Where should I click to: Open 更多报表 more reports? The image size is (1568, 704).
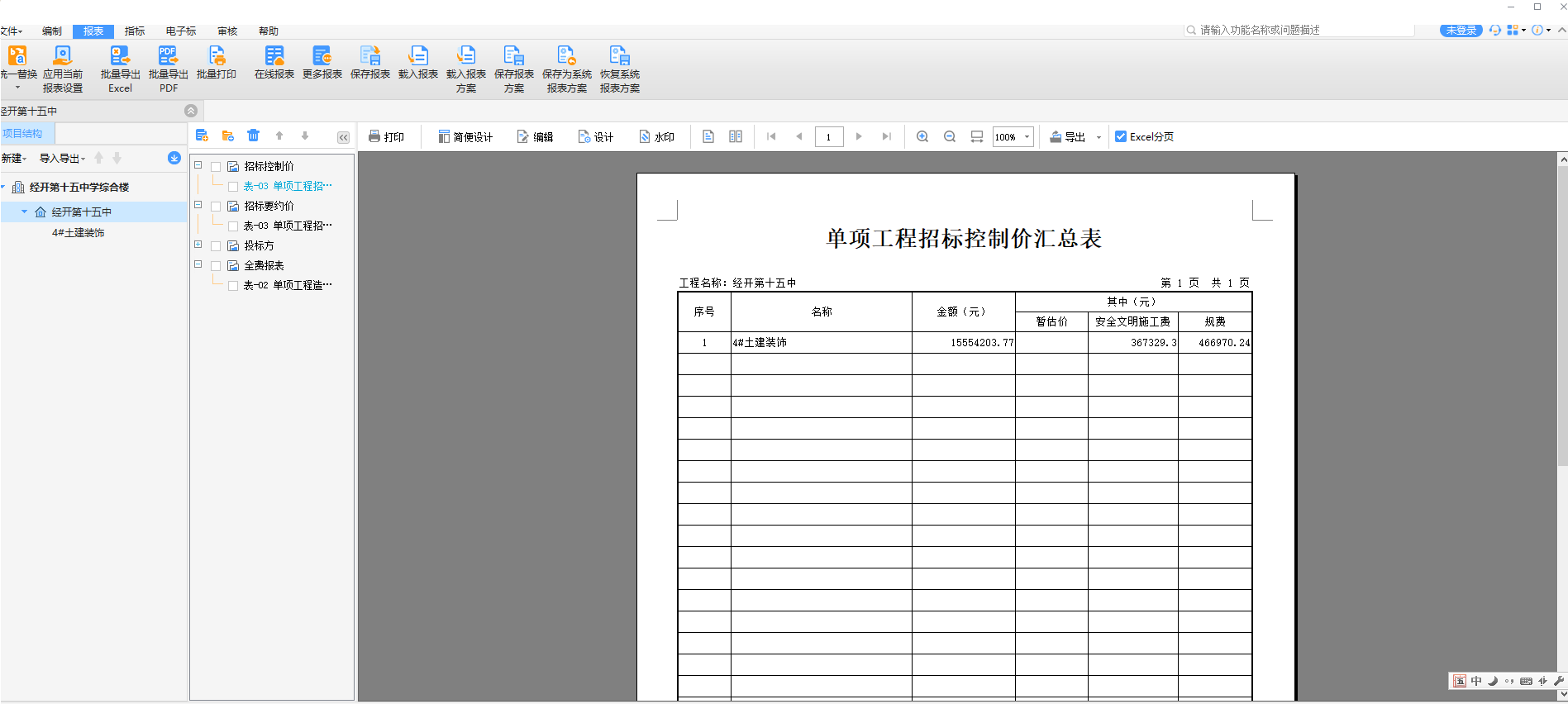coord(322,63)
